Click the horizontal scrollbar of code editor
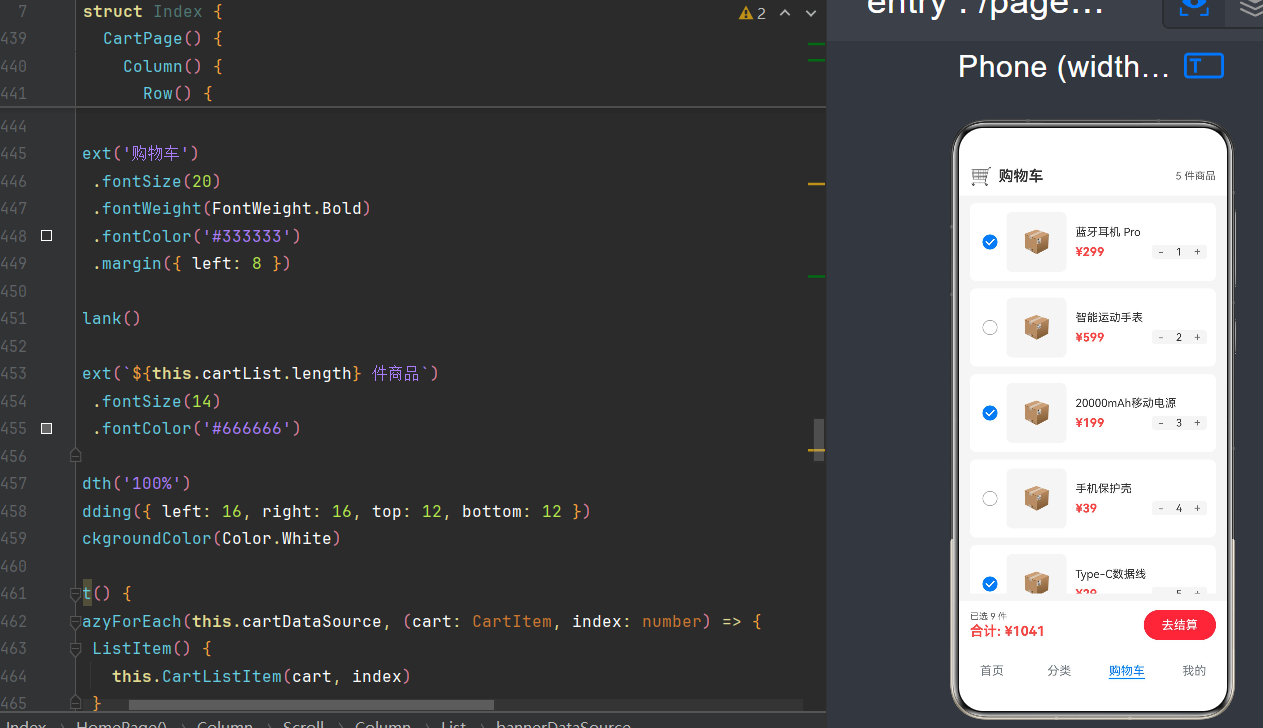 click(311, 705)
